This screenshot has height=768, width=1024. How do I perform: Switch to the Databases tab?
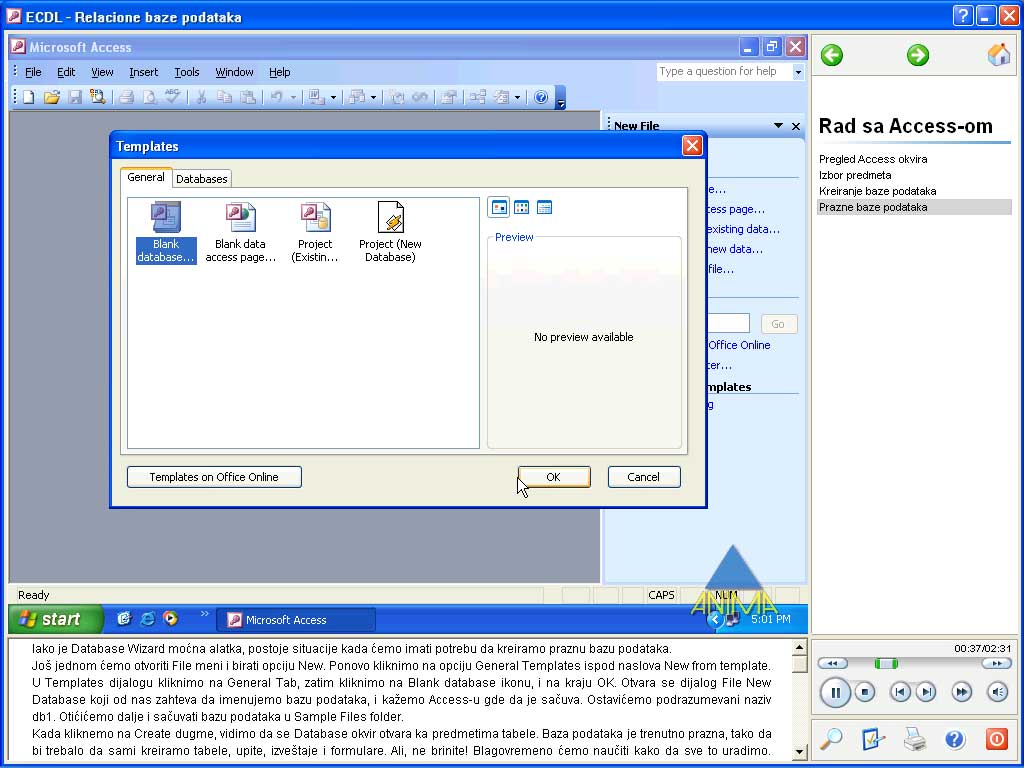pyautogui.click(x=201, y=178)
